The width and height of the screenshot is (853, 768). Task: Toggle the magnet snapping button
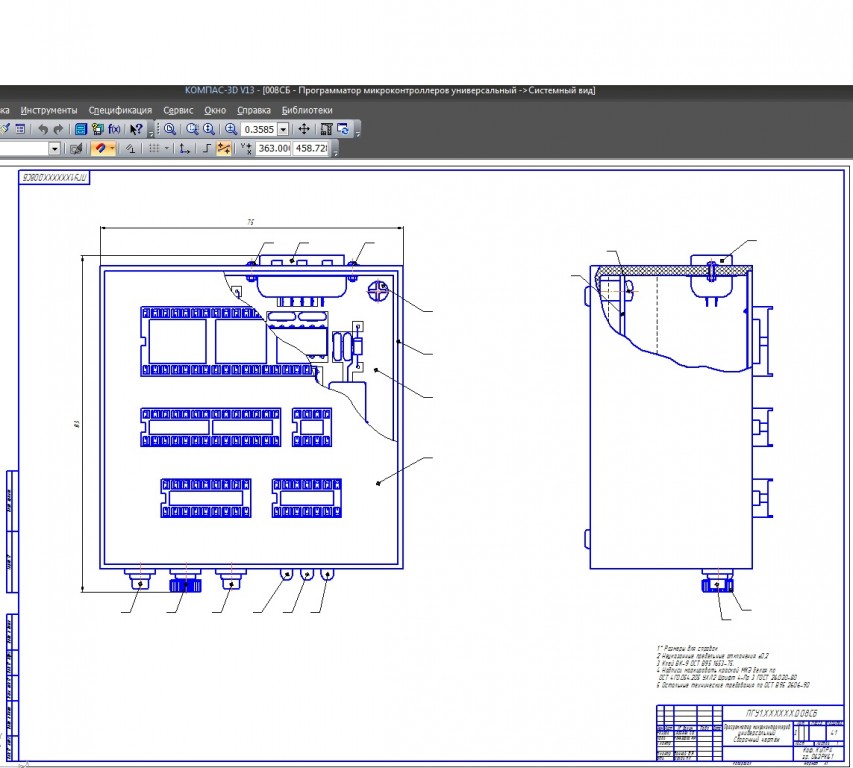point(100,148)
